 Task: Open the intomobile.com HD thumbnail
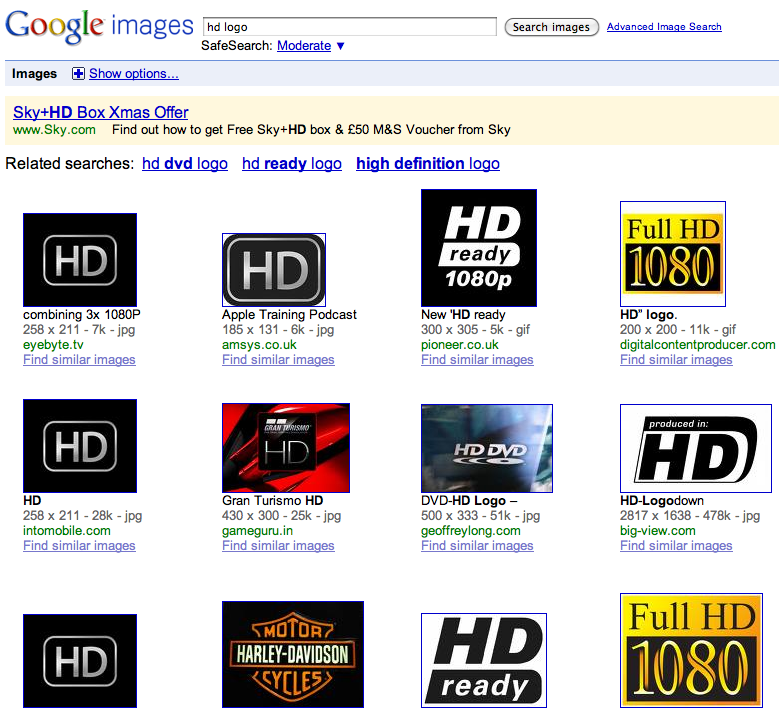click(80, 446)
